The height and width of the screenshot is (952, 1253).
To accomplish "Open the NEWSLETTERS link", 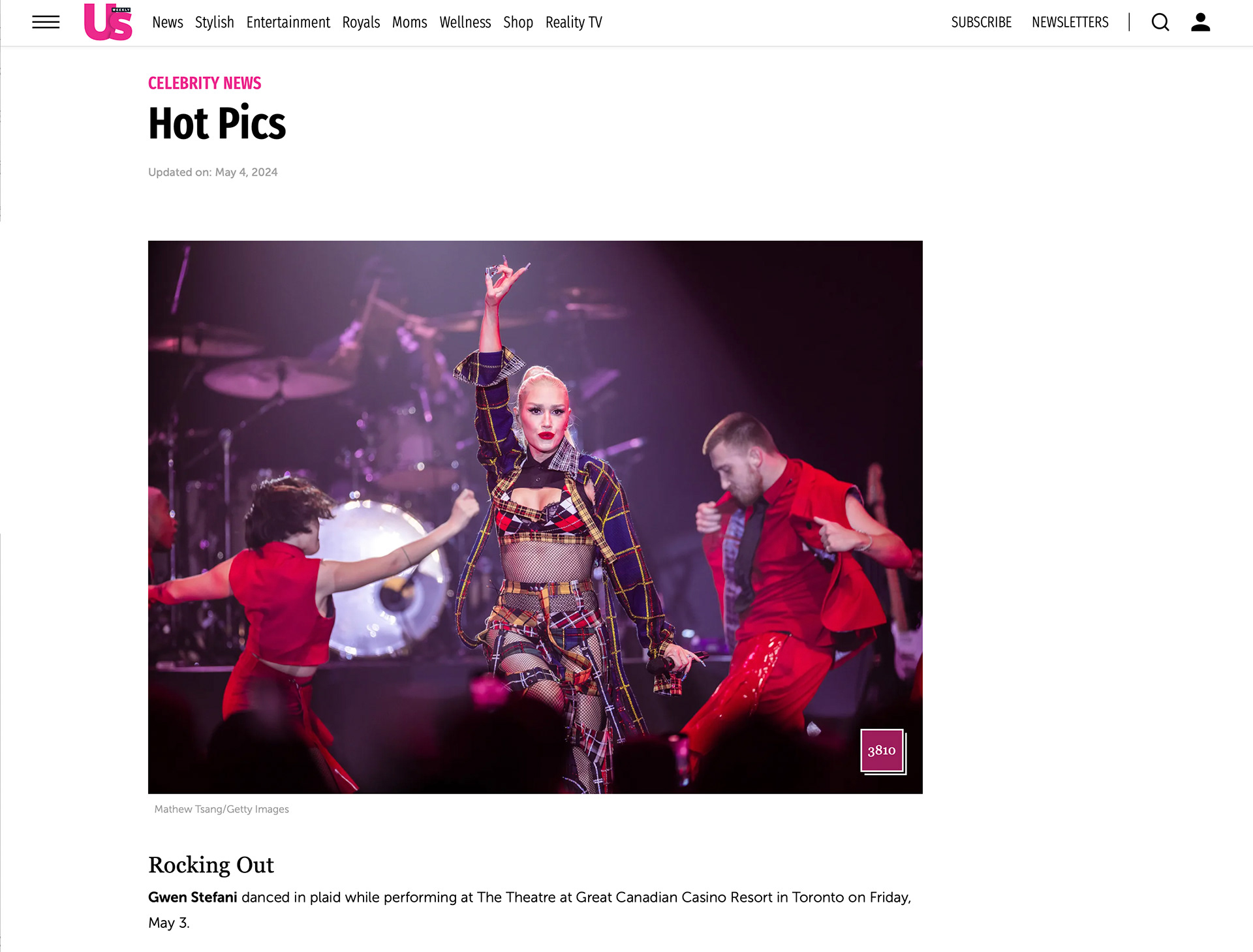I will (1070, 22).
